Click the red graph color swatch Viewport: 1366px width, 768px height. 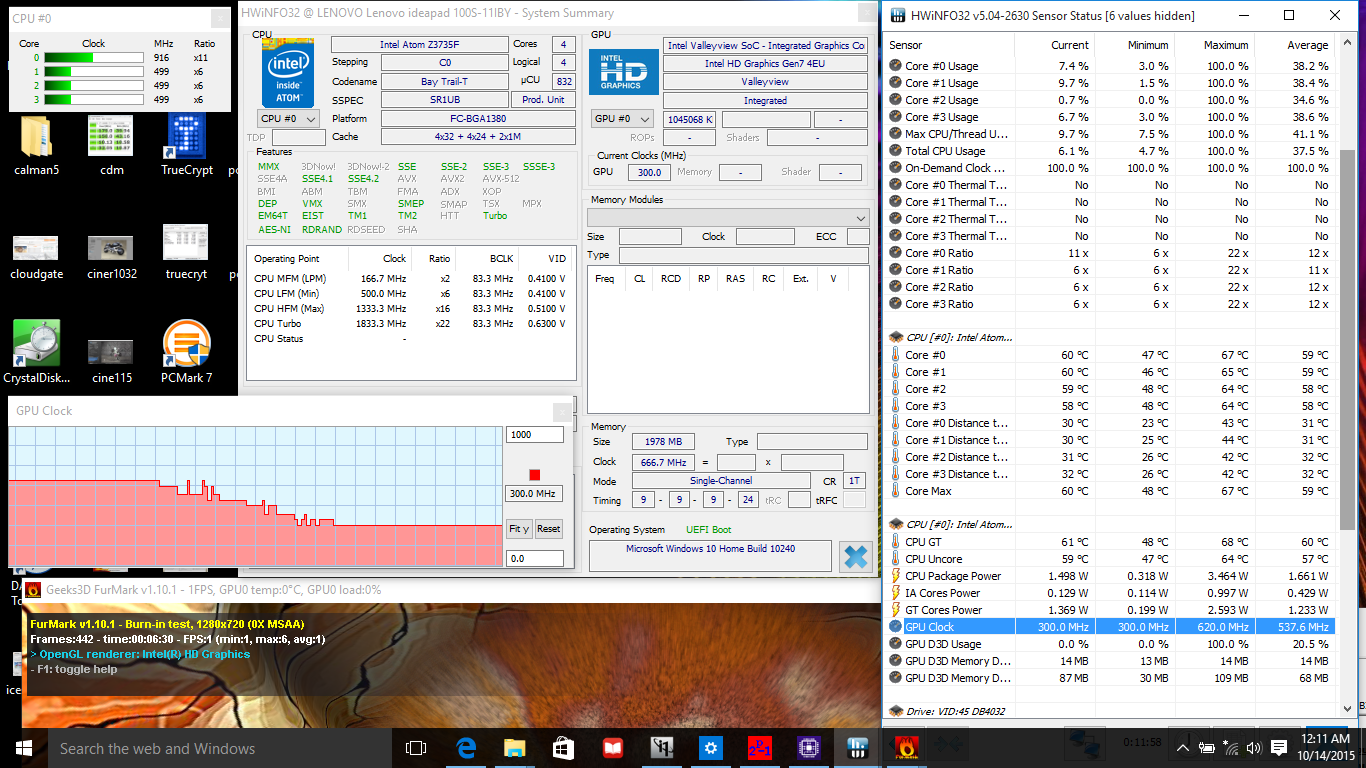[x=535, y=474]
